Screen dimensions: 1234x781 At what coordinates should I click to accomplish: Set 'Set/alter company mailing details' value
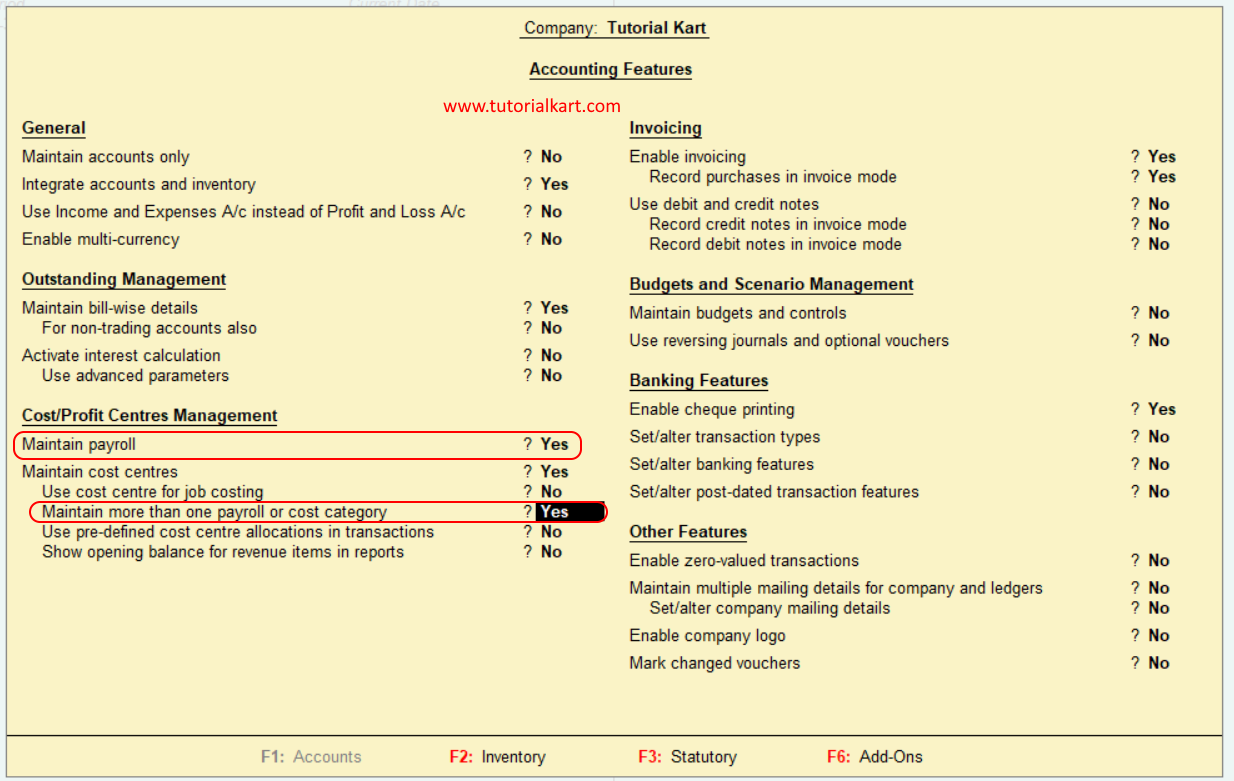(x=1159, y=608)
